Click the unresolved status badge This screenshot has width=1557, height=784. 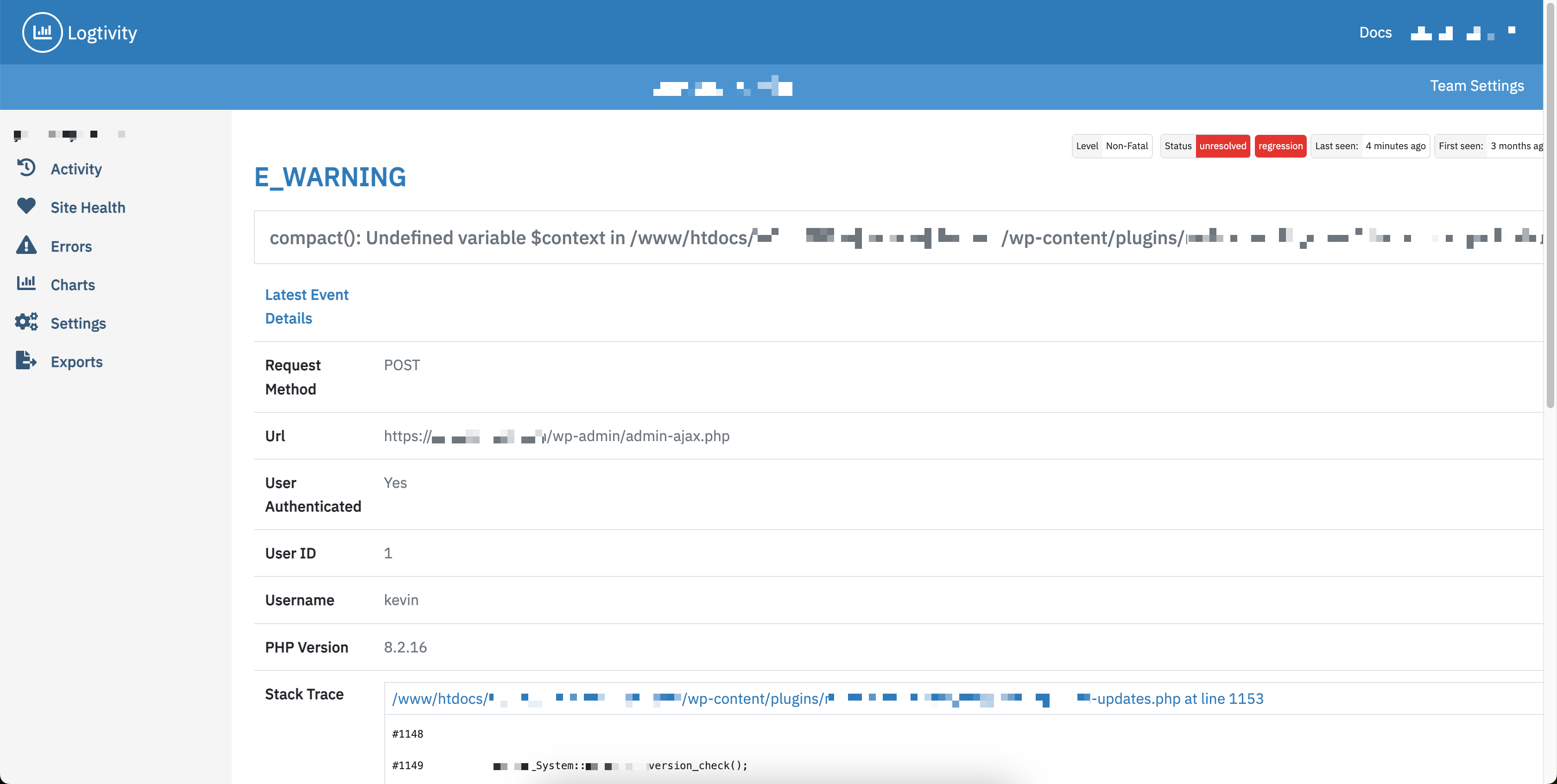pyautogui.click(x=1222, y=145)
